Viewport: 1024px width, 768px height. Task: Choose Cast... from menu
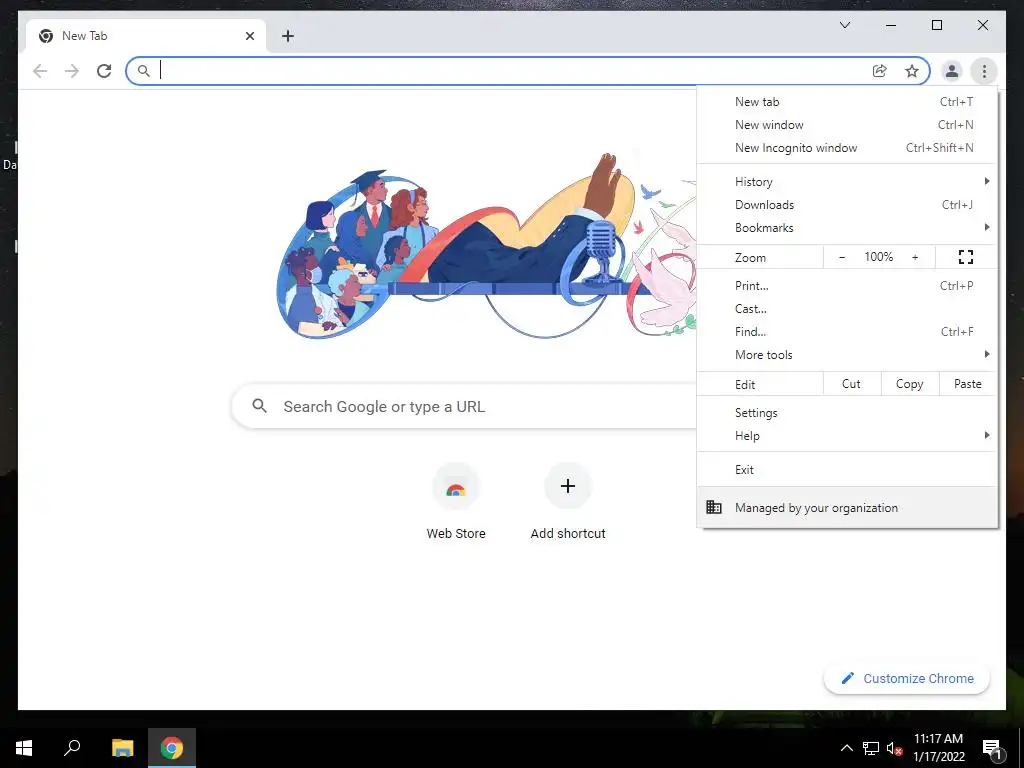(847, 308)
